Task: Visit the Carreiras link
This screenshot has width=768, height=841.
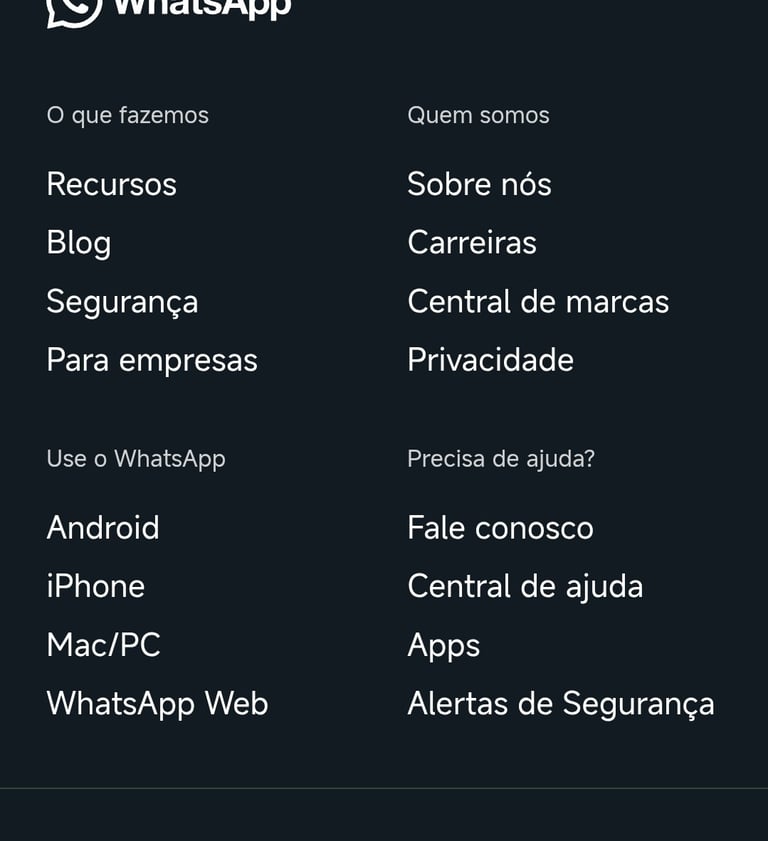Action: tap(472, 243)
